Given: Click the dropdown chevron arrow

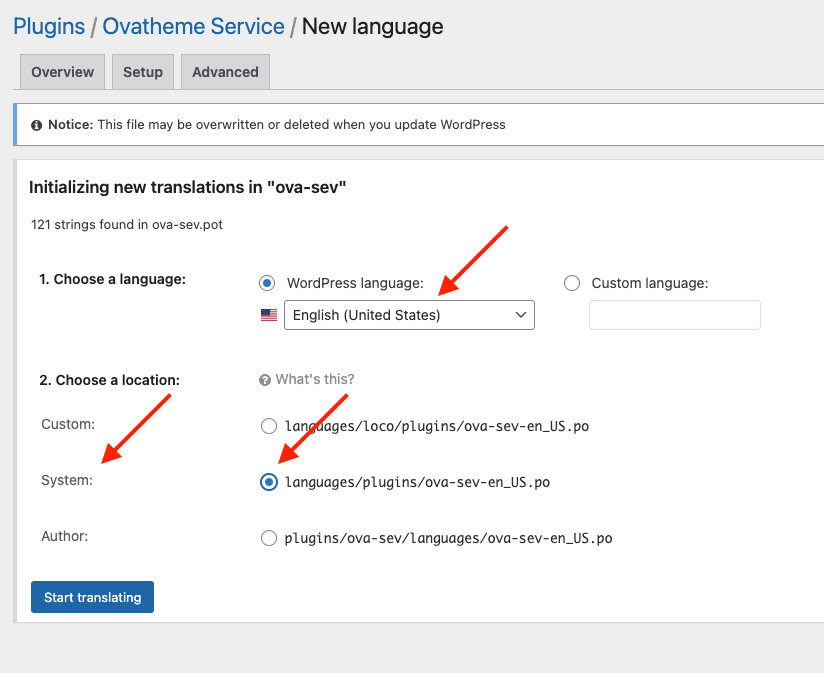Looking at the screenshot, I should coord(521,315).
